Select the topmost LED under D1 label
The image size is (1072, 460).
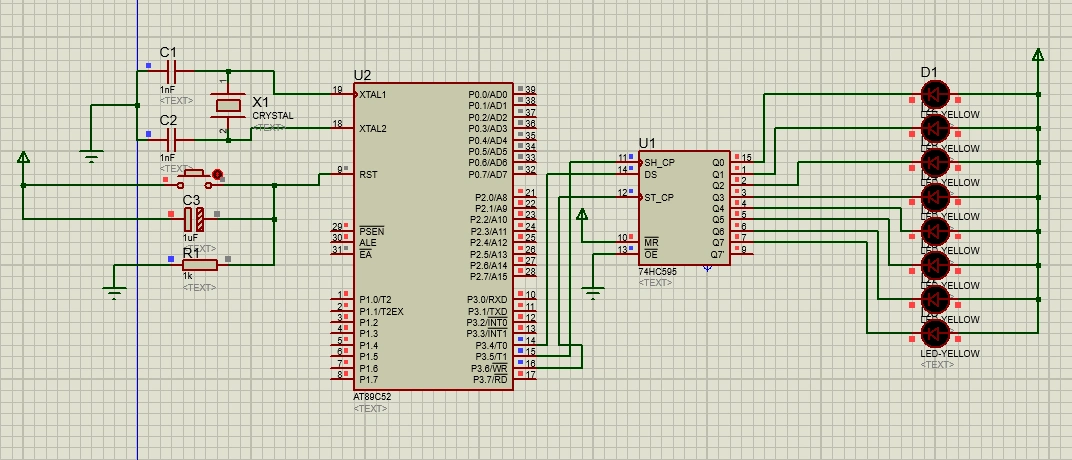[934, 94]
